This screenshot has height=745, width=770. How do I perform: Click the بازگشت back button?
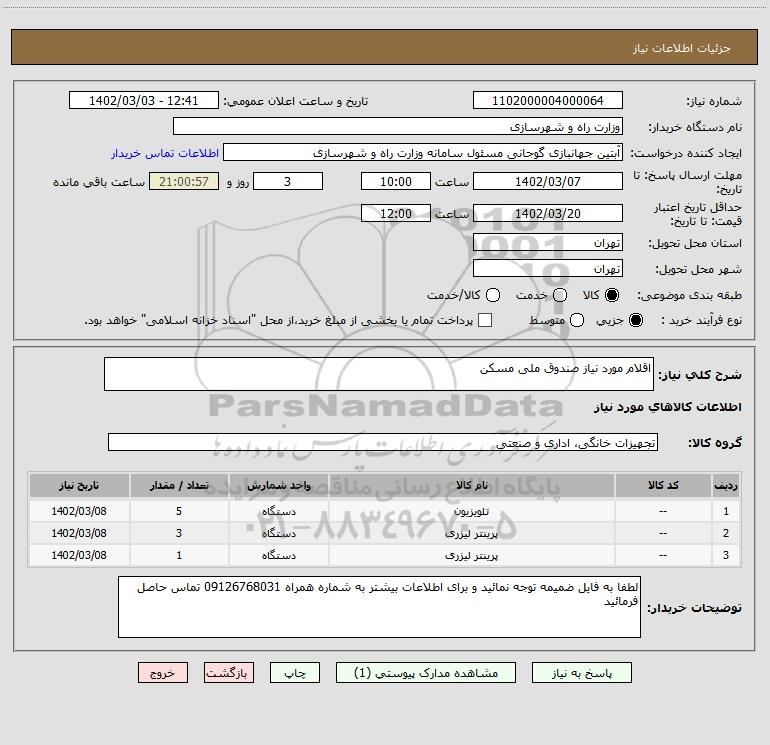[229, 673]
